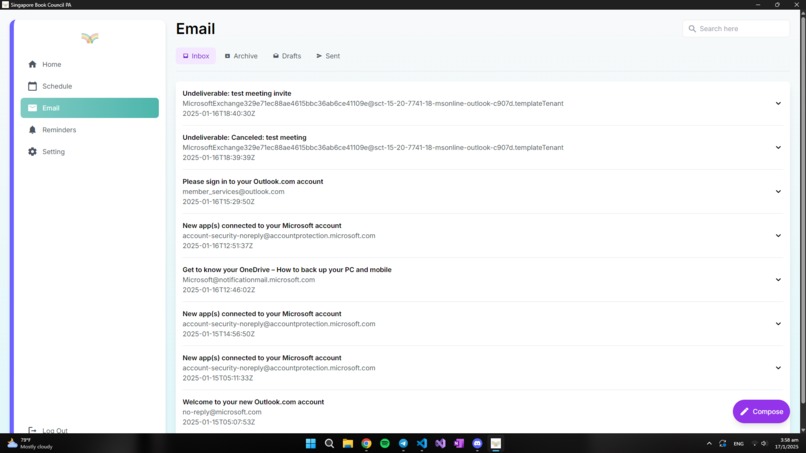Click sender no-reply@microsoft.com
The image size is (806, 453).
click(222, 412)
